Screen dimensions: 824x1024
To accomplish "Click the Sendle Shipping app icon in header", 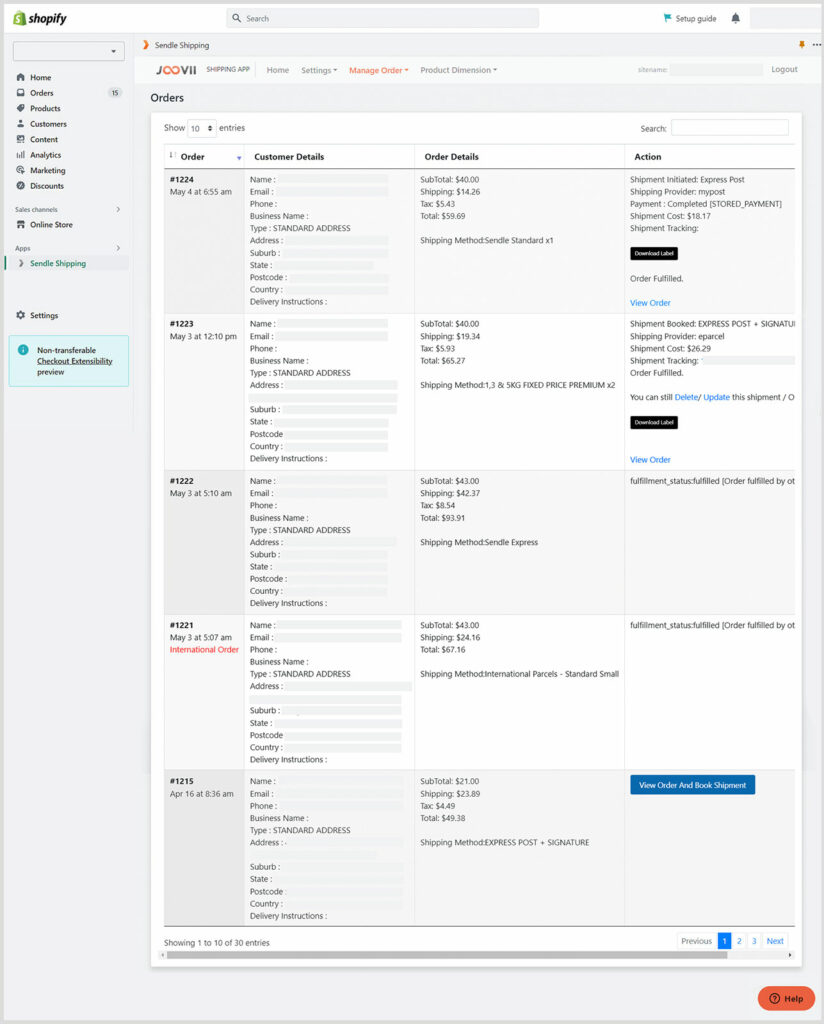I will (x=146, y=45).
